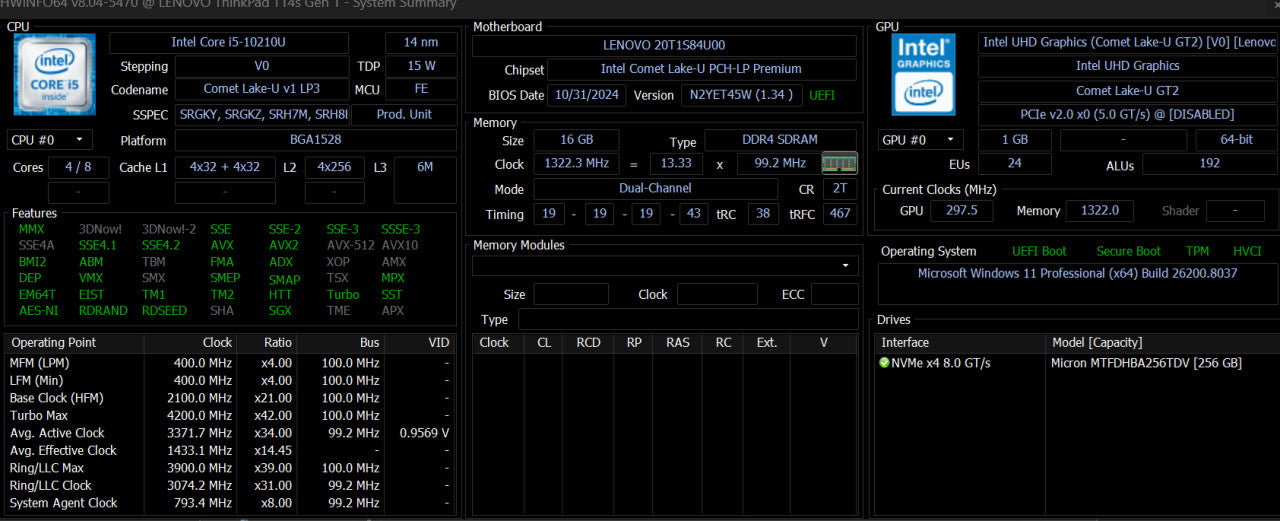Select the Comet Lake-U v1 LP3 codename

coord(261,90)
